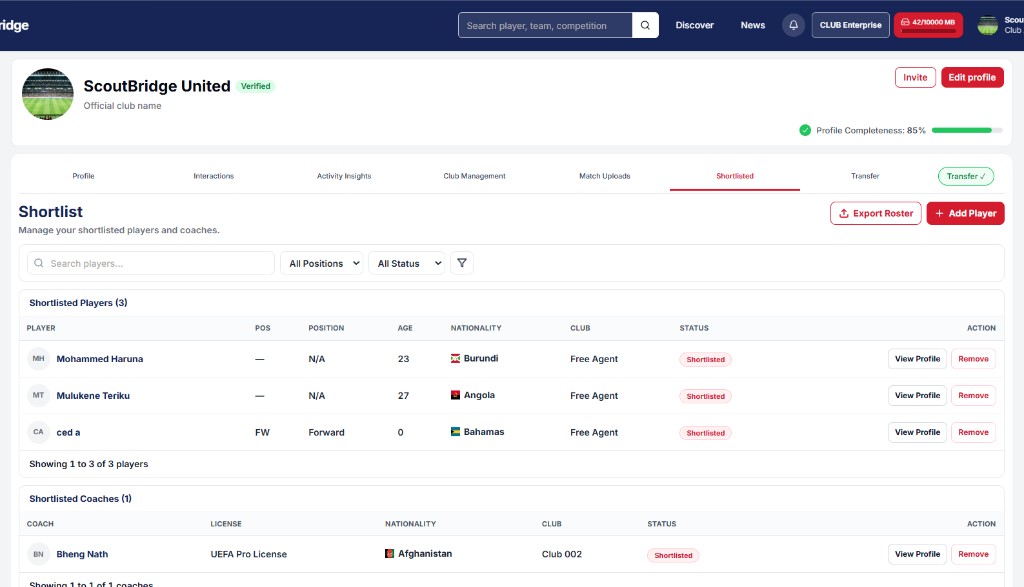1024x587 pixels.
Task: Open the Club Management tab
Action: coord(474,176)
